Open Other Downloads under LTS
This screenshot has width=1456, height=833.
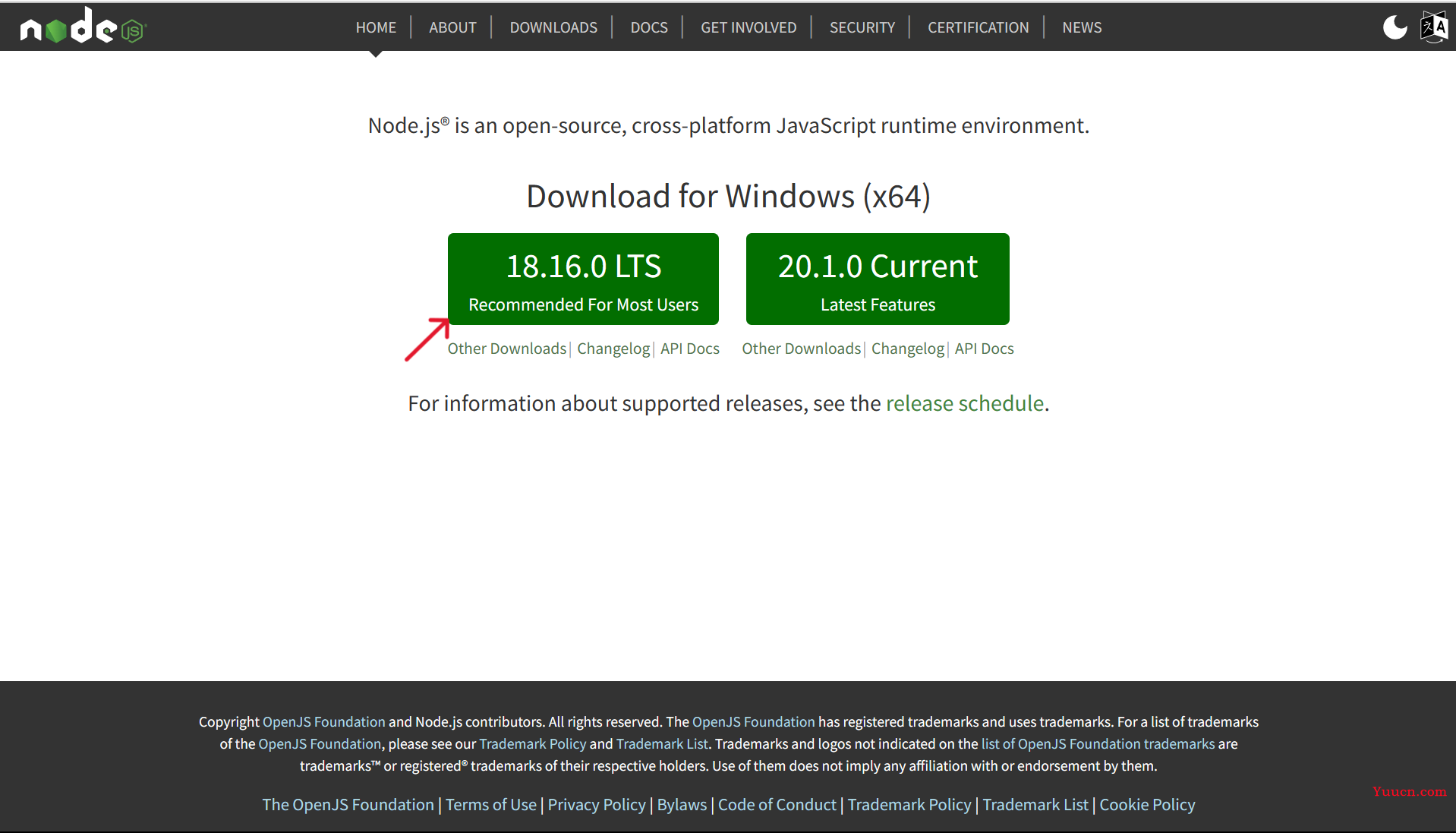coord(507,349)
